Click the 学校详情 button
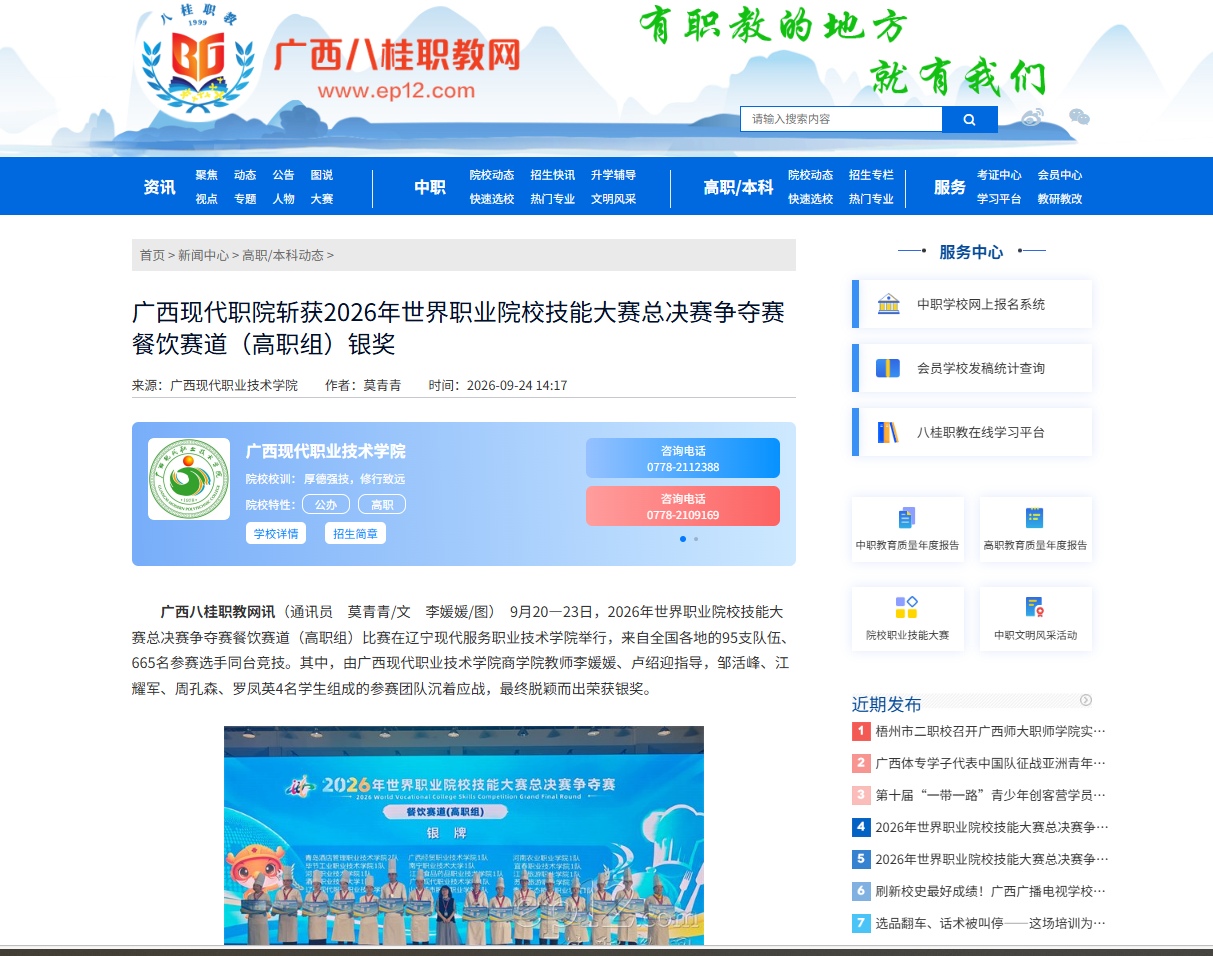Viewport: 1213px width, 956px height. pyautogui.click(x=276, y=534)
